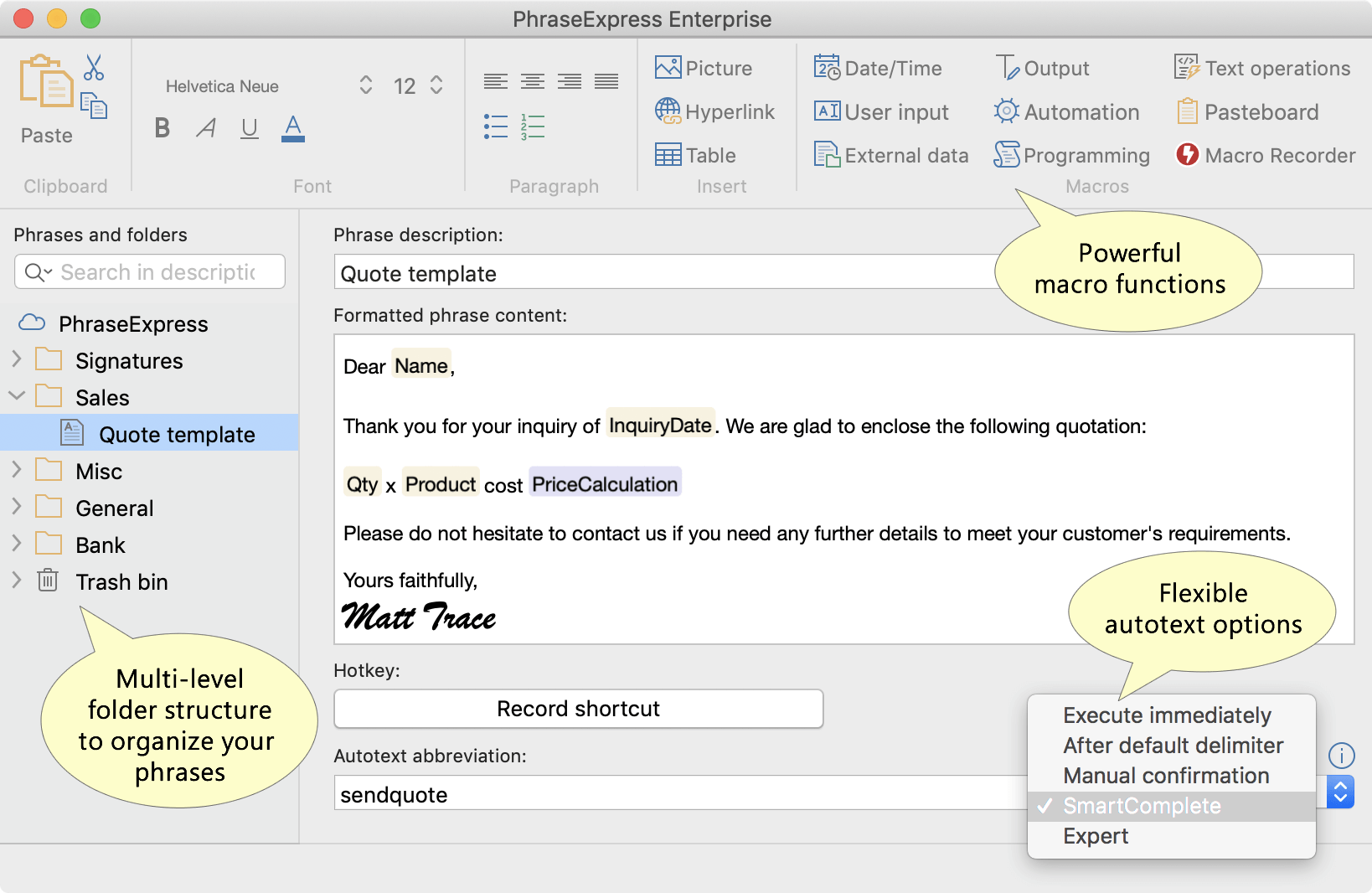Select the Sales folder label
The width and height of the screenshot is (1372, 893).
pyautogui.click(x=102, y=398)
